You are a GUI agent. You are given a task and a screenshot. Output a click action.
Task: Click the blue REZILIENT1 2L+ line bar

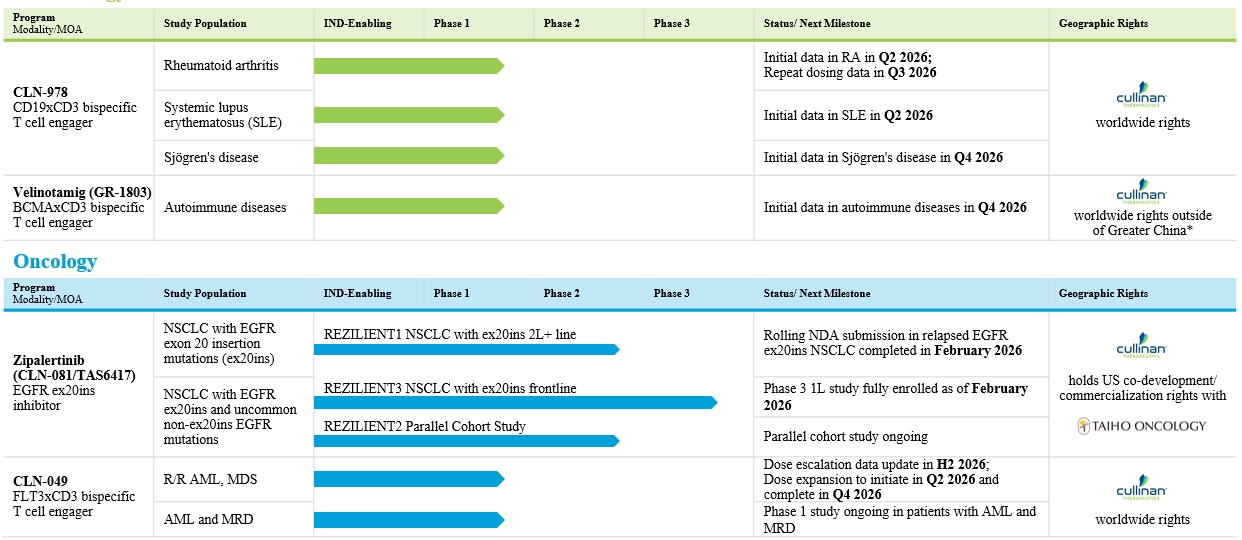click(x=466, y=349)
